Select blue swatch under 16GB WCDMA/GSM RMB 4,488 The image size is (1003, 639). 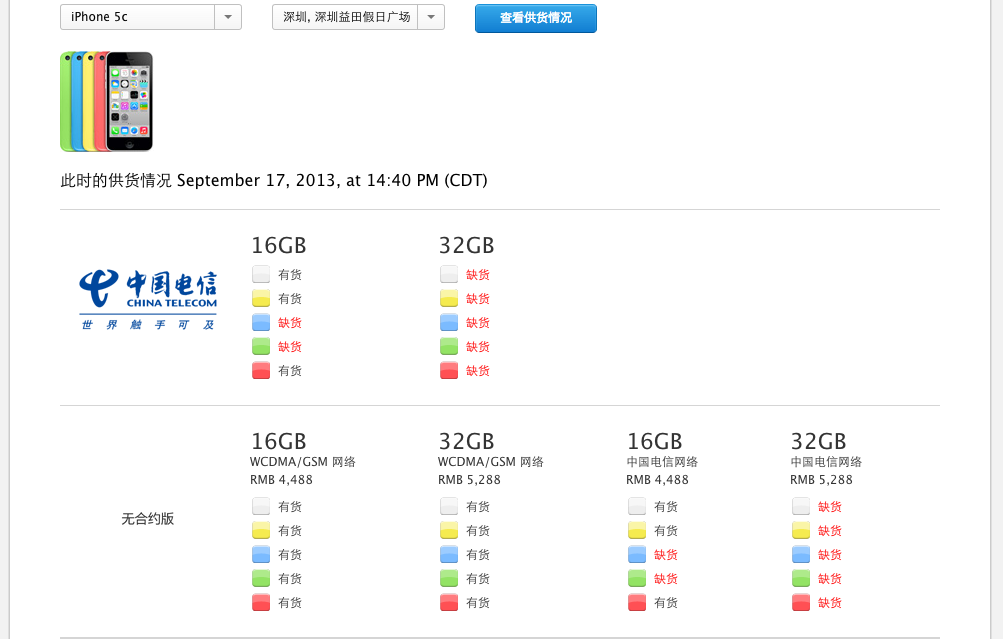pos(261,555)
